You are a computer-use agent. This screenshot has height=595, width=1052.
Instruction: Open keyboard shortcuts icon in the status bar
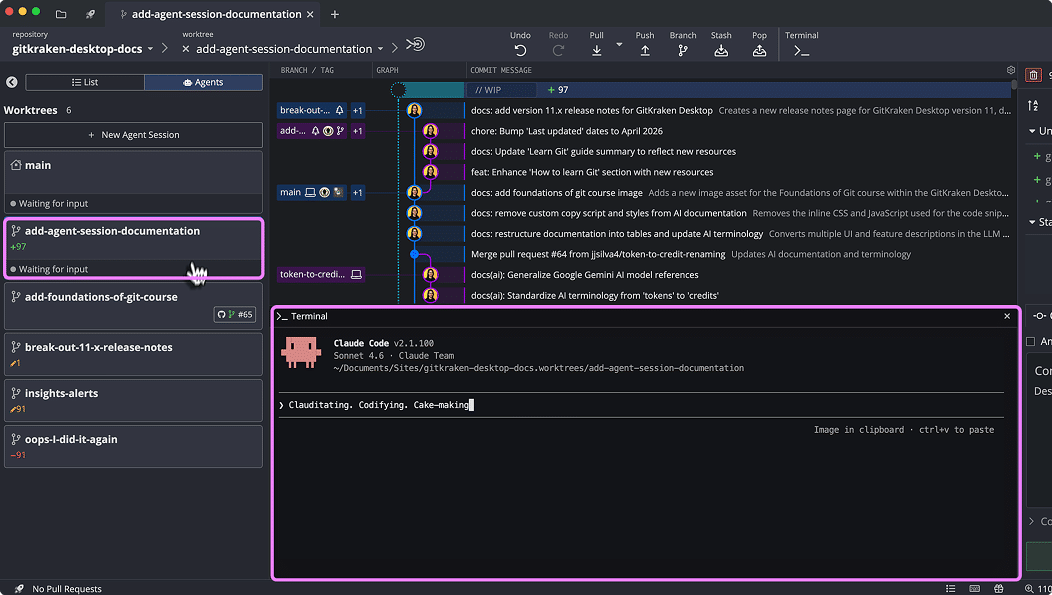click(x=975, y=588)
